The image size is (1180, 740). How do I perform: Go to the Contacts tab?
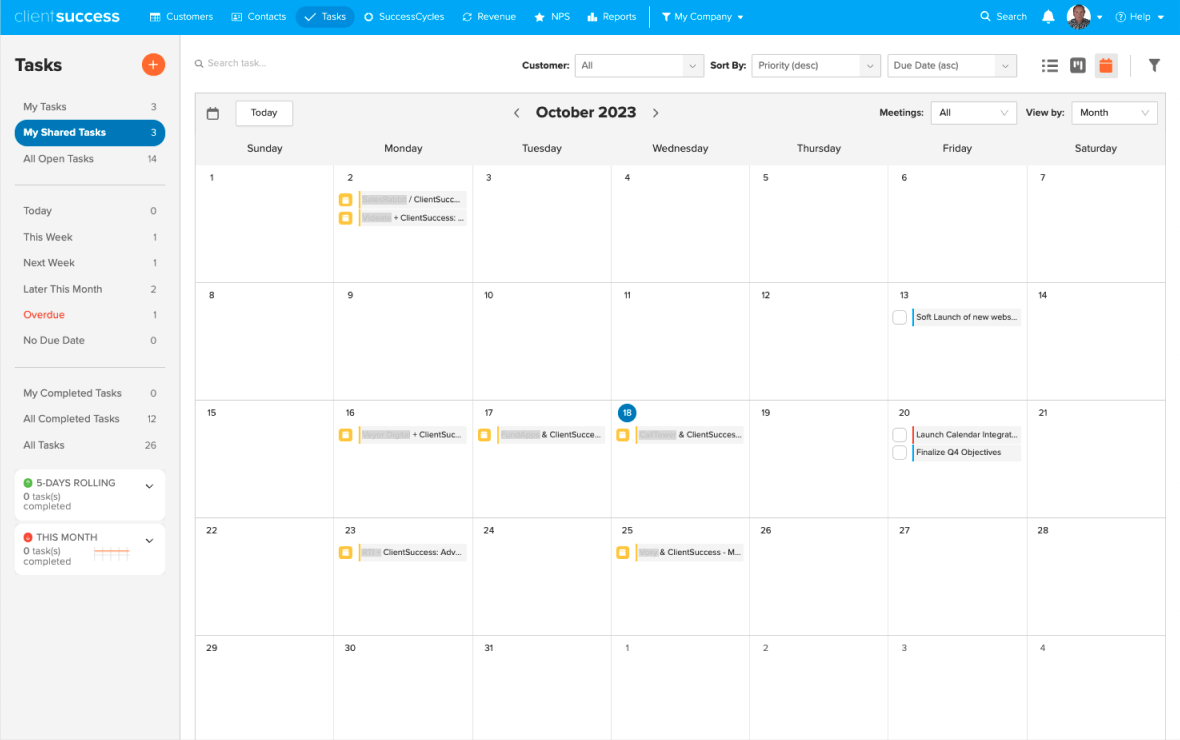258,17
